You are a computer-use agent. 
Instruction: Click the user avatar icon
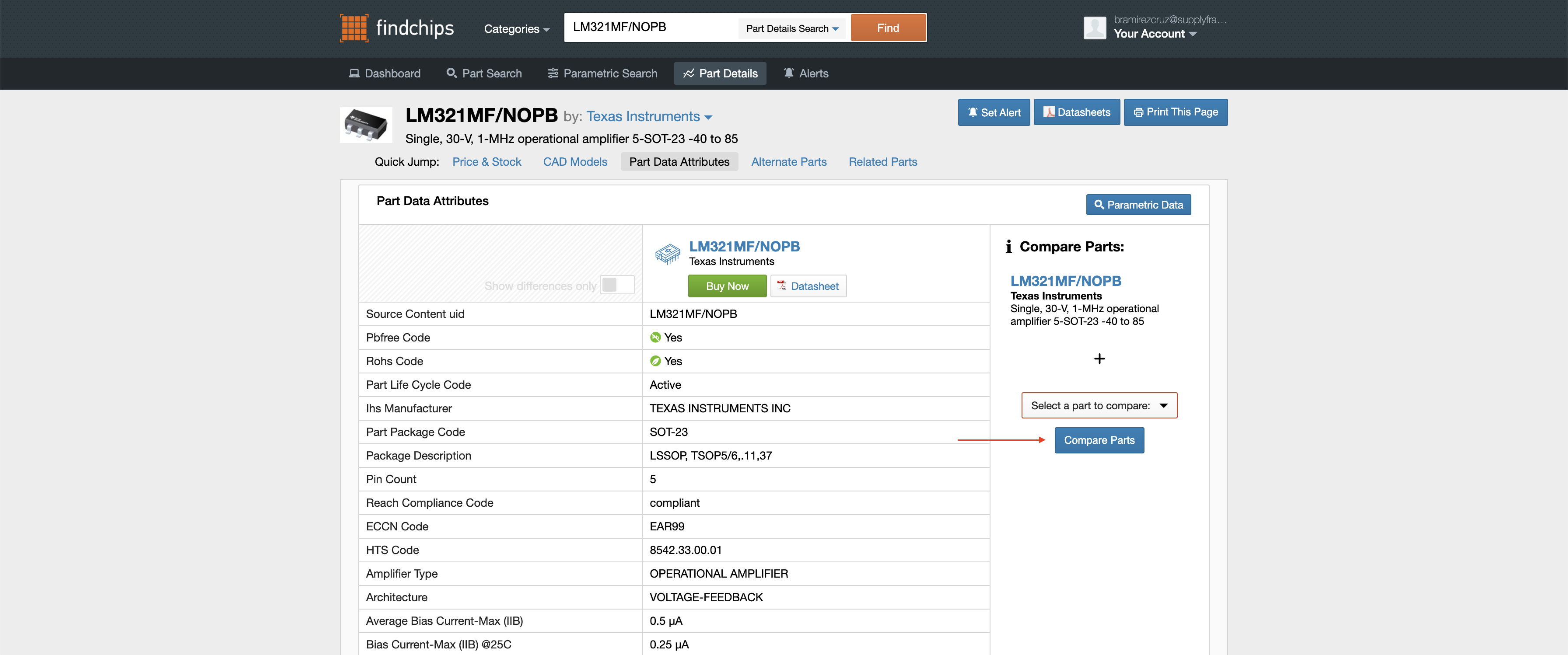[1094, 28]
